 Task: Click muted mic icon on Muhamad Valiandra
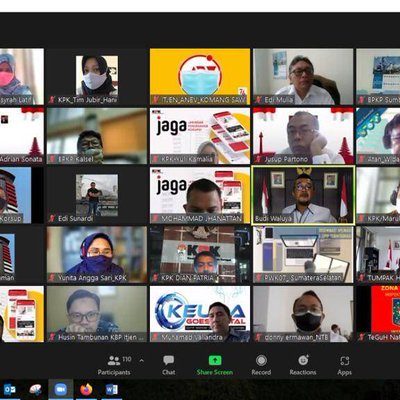coord(155,337)
